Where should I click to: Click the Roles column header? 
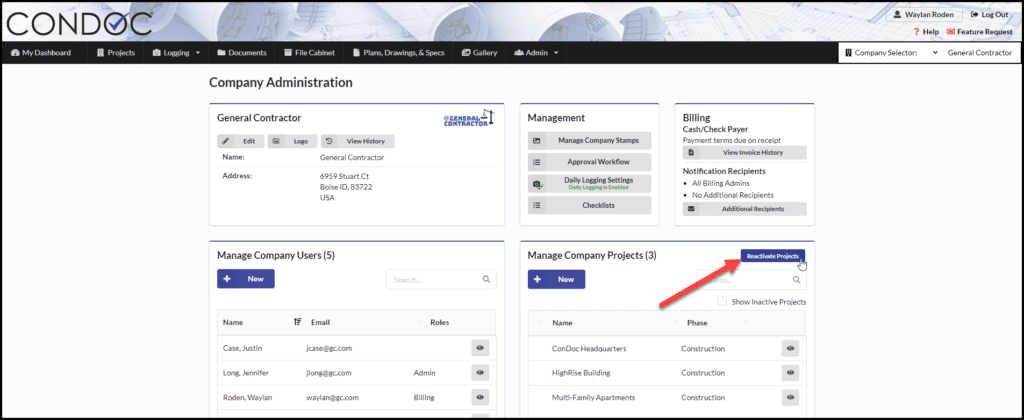[x=440, y=322]
